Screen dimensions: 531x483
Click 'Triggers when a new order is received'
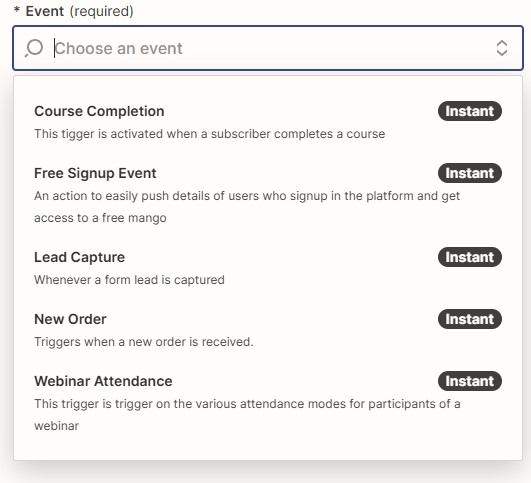pos(144,342)
